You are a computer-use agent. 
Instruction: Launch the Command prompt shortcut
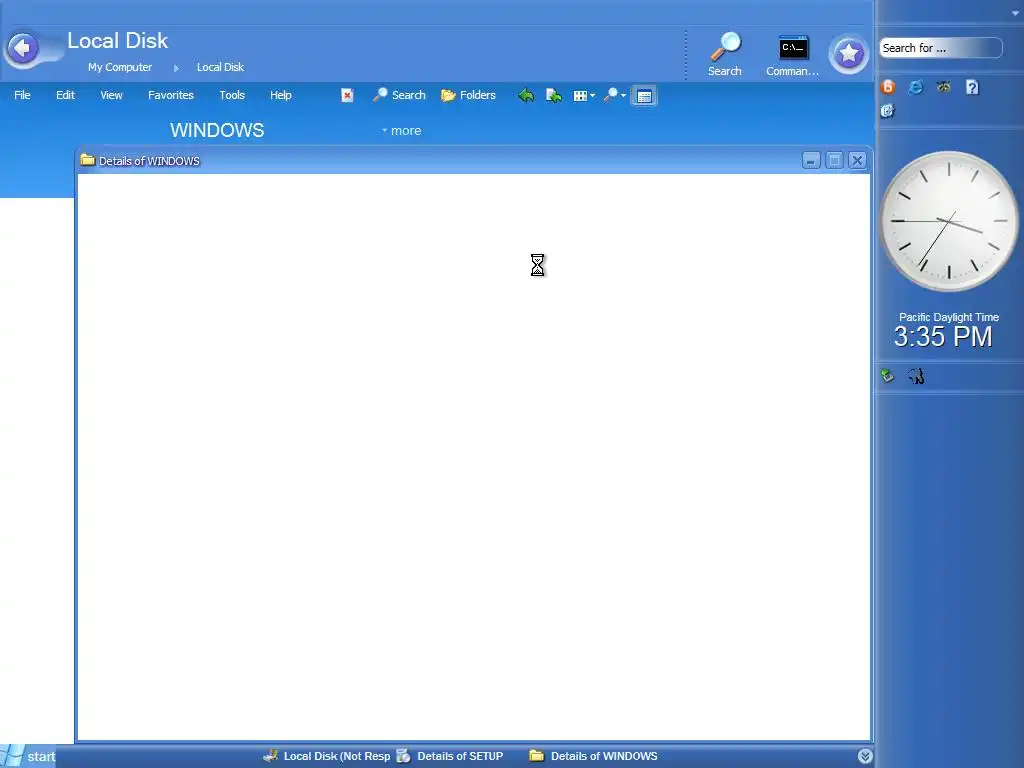(x=792, y=56)
